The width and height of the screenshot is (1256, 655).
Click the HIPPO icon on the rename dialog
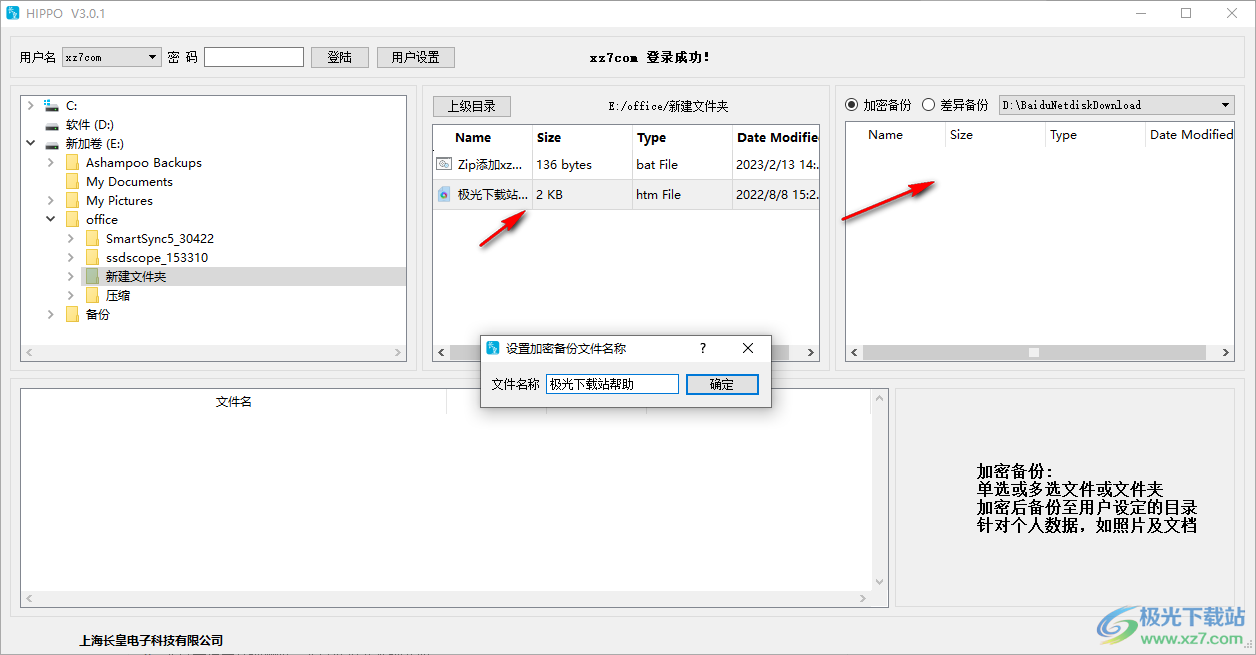[492, 347]
